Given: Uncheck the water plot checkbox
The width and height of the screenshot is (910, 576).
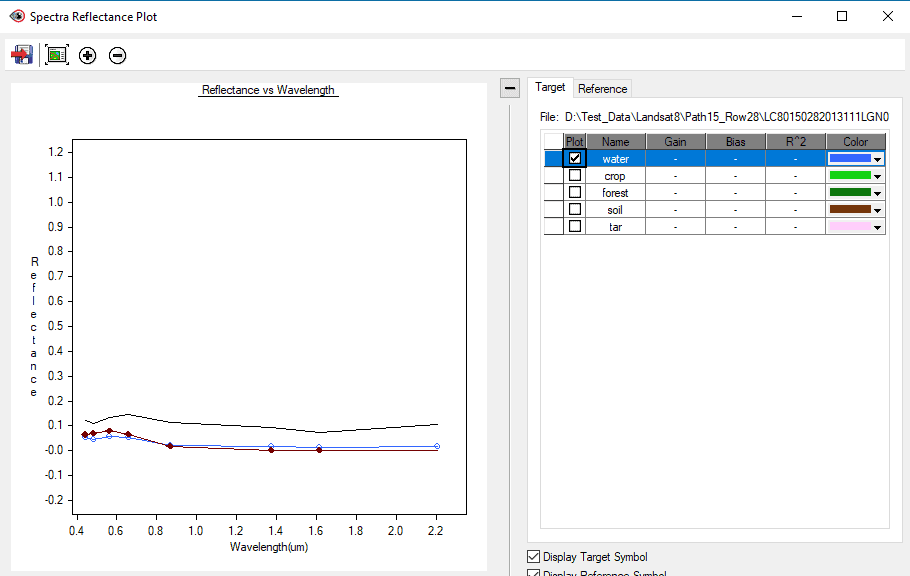Looking at the screenshot, I should pyautogui.click(x=575, y=158).
